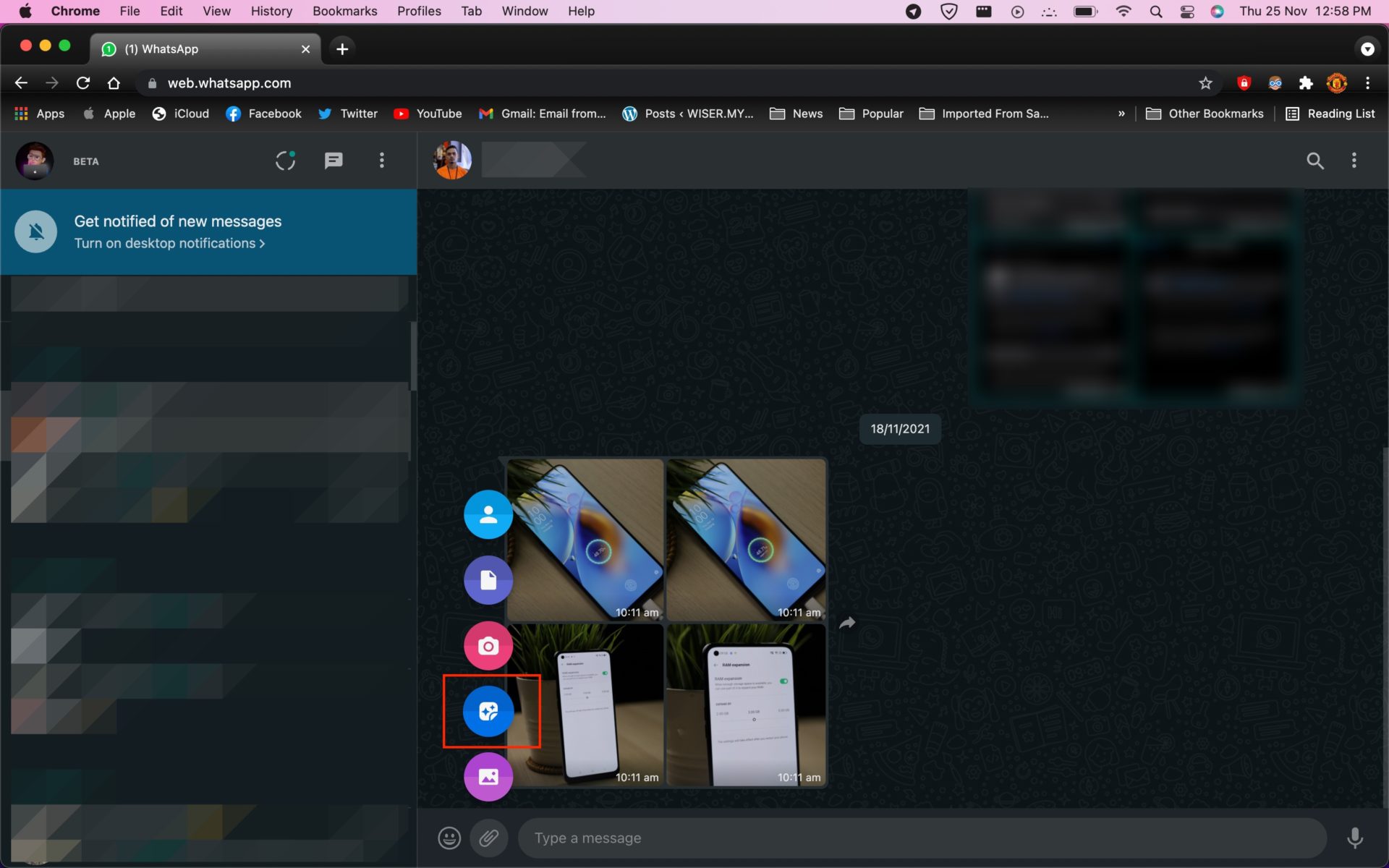Image resolution: width=1389 pixels, height=868 pixels.
Task: Toggle the paperclip attach menu
Action: [489, 838]
